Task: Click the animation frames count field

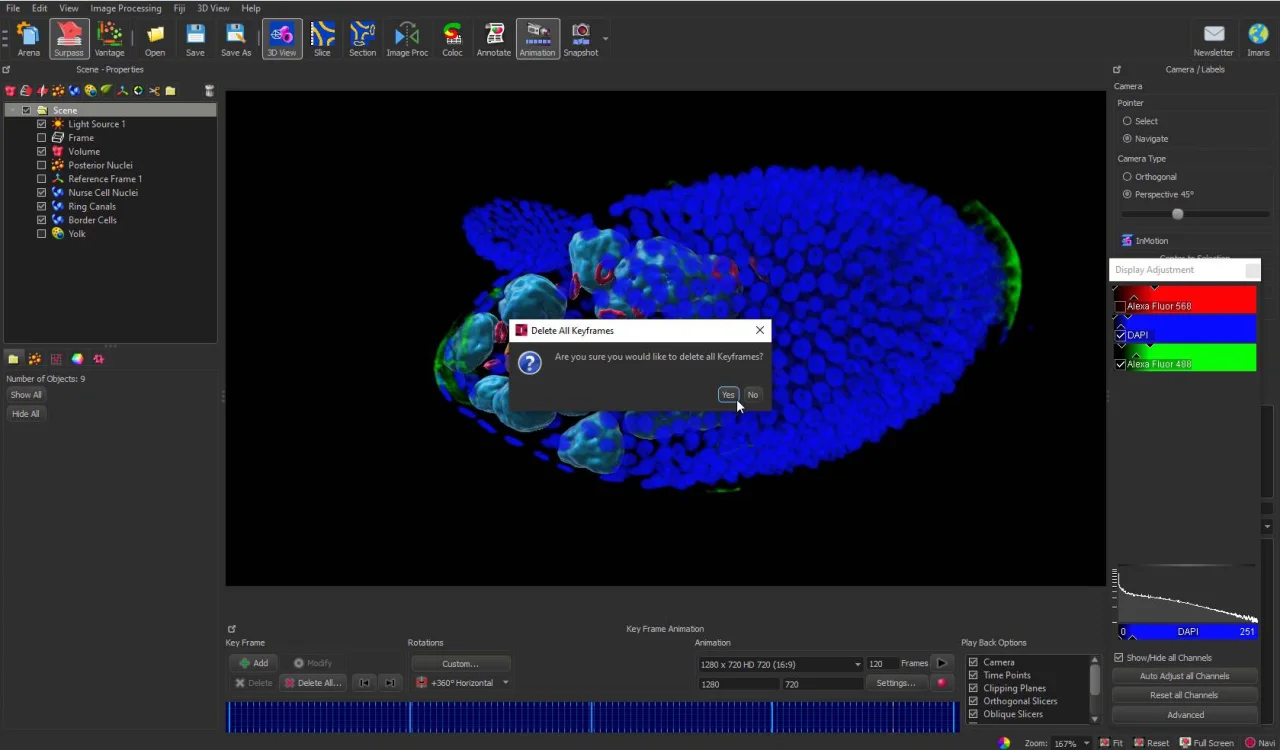Action: click(881, 664)
